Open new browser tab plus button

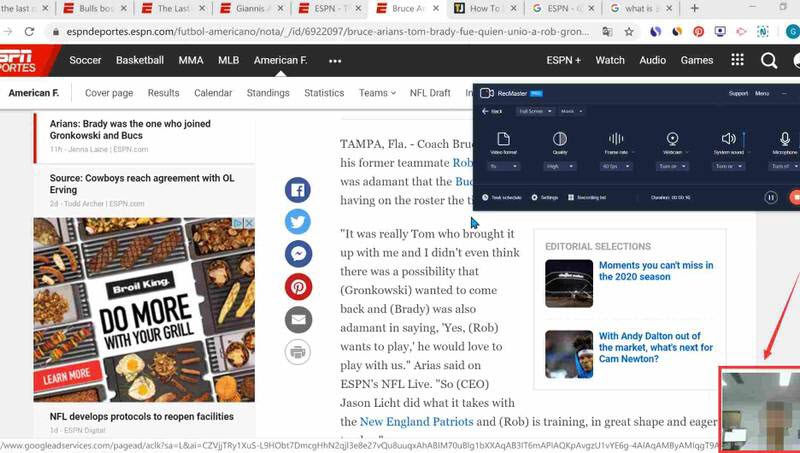click(694, 8)
